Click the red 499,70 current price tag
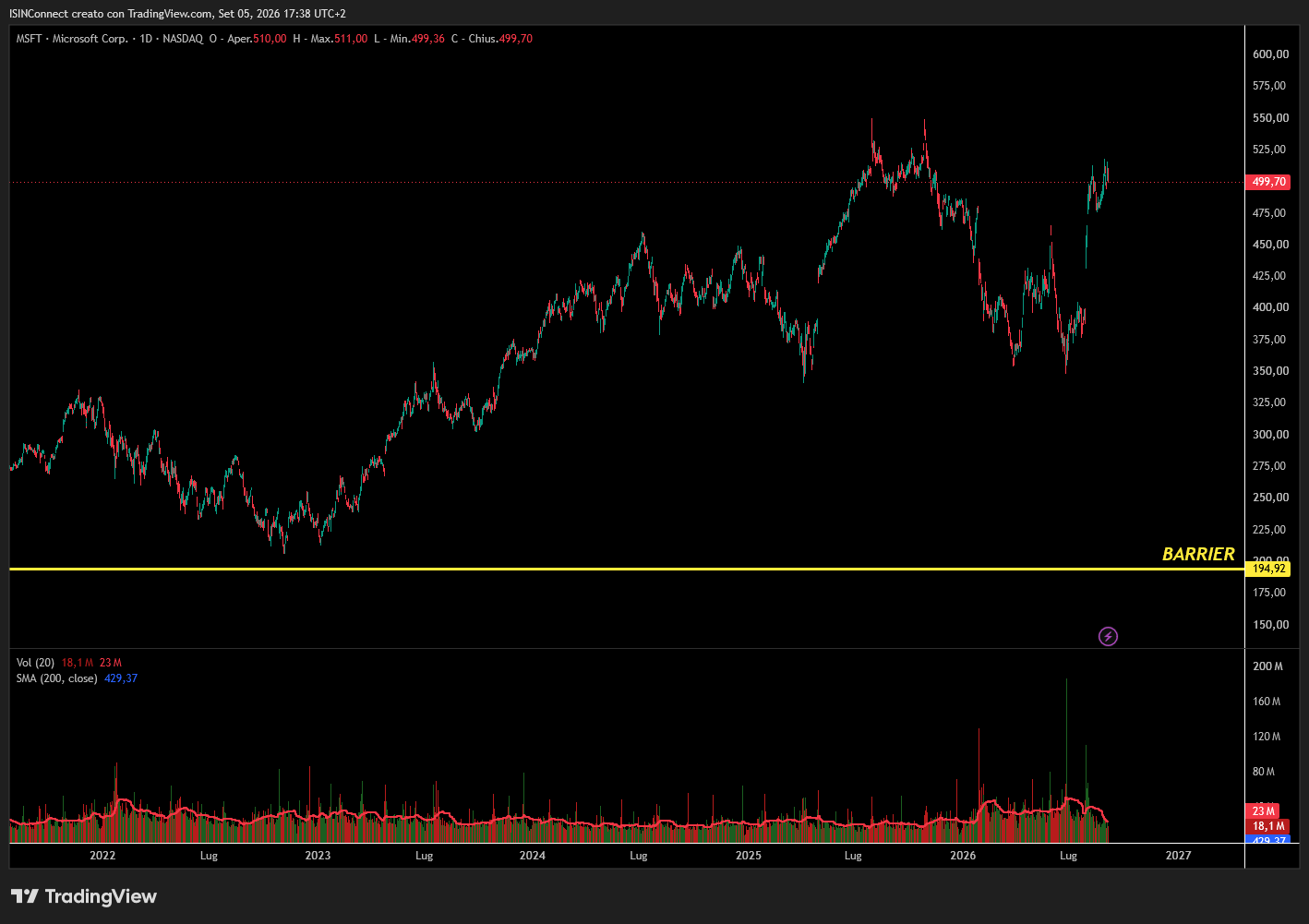The height and width of the screenshot is (924, 1309). (x=1268, y=182)
